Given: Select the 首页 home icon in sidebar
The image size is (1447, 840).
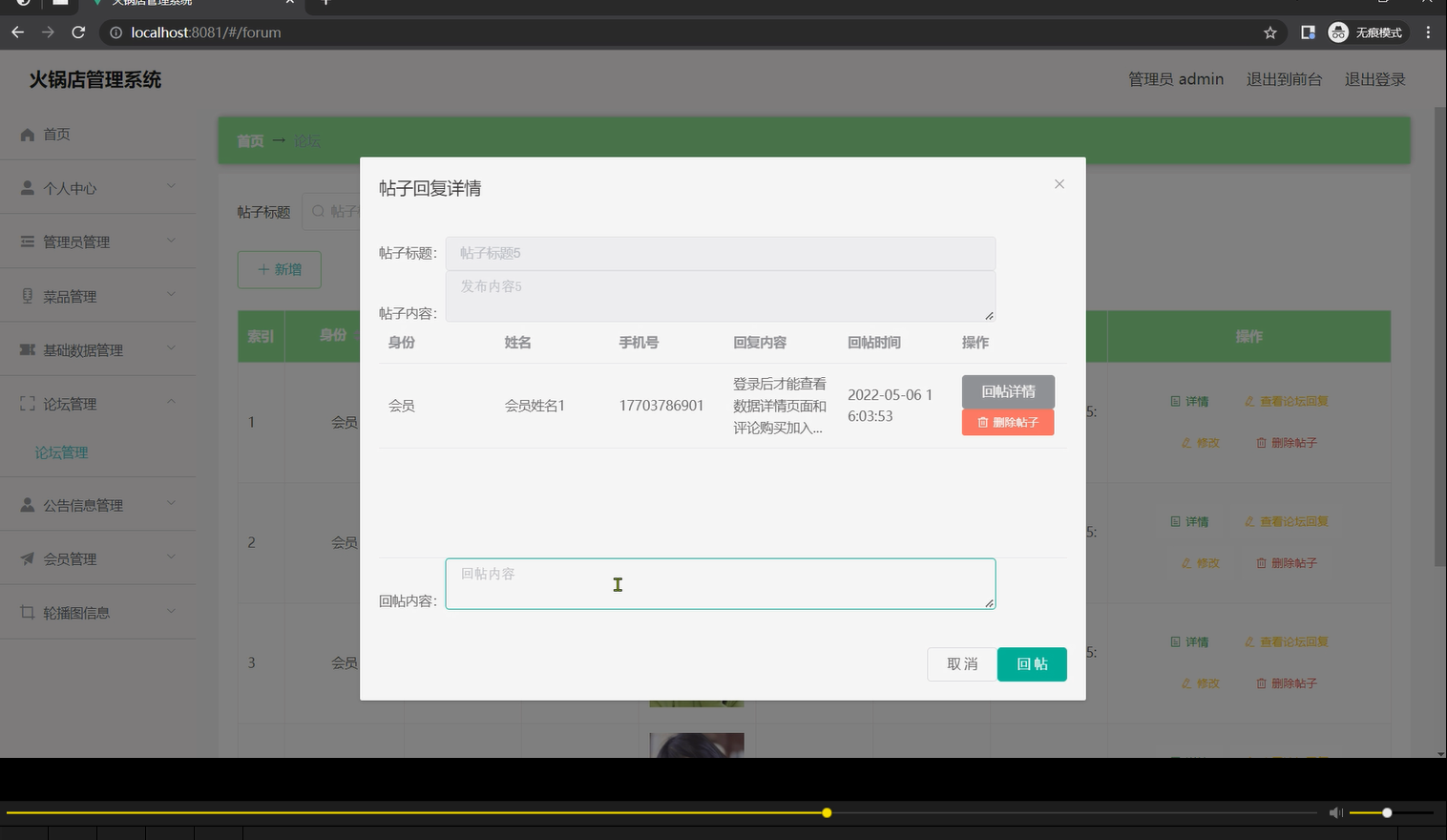Looking at the screenshot, I should (x=28, y=134).
